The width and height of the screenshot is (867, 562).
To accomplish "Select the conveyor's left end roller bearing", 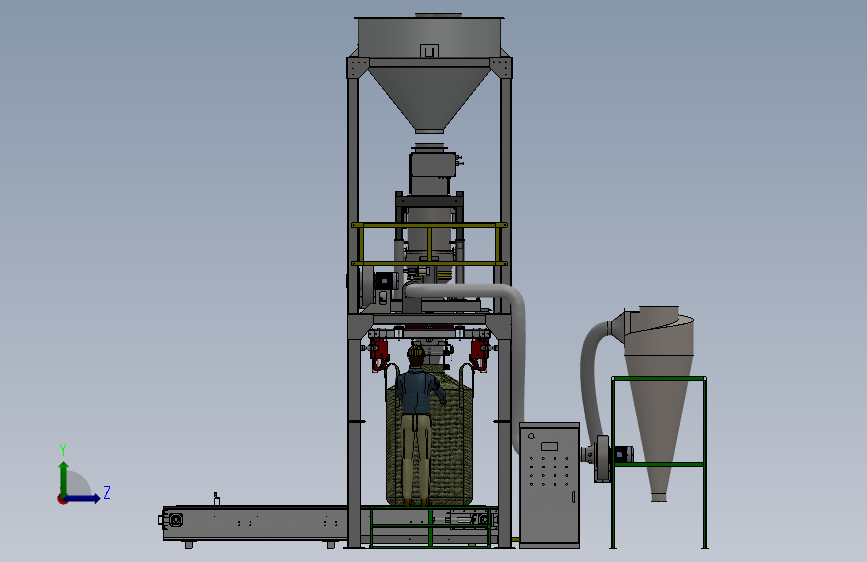I will click(x=176, y=520).
